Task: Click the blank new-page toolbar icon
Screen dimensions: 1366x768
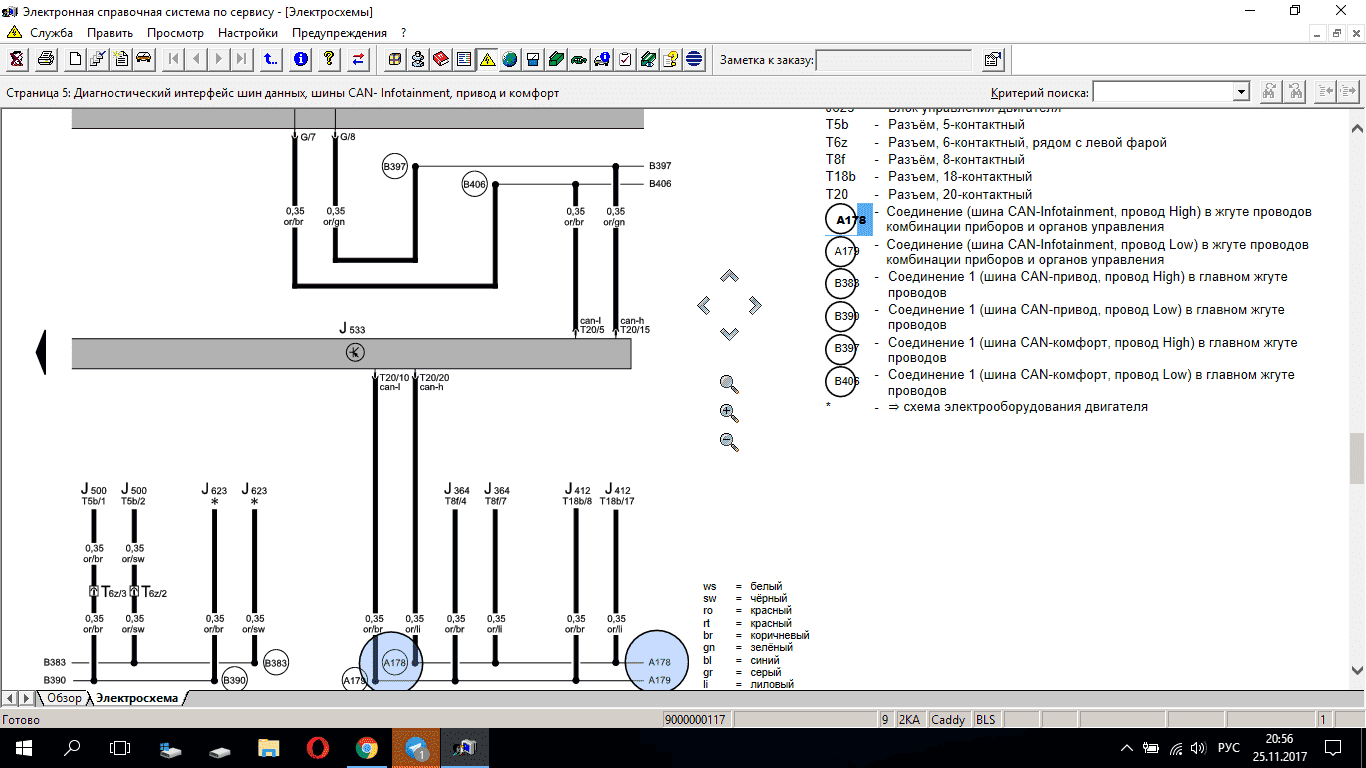Action: [x=75, y=59]
